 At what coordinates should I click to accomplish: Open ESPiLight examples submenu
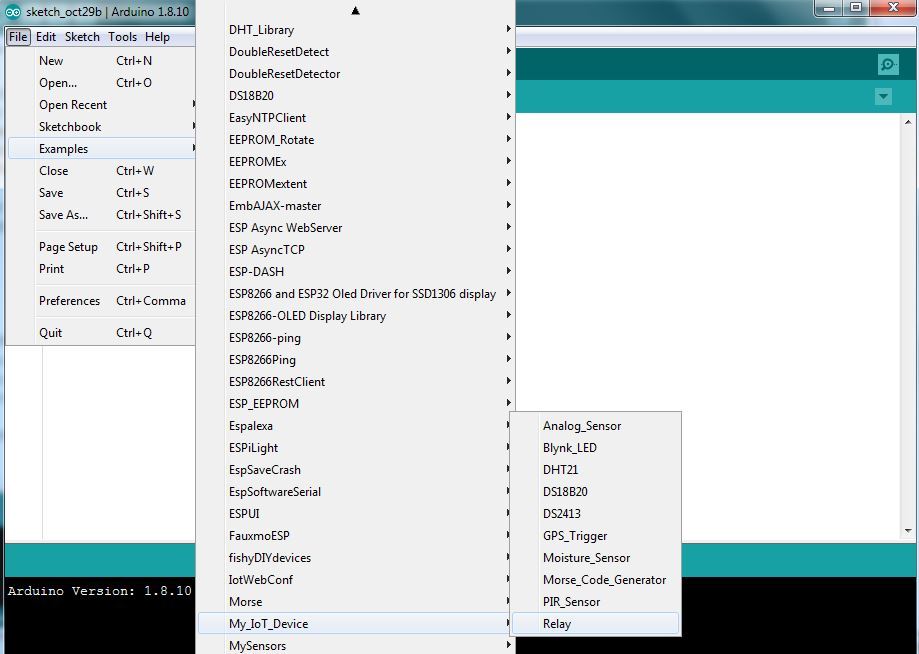tap(354, 448)
